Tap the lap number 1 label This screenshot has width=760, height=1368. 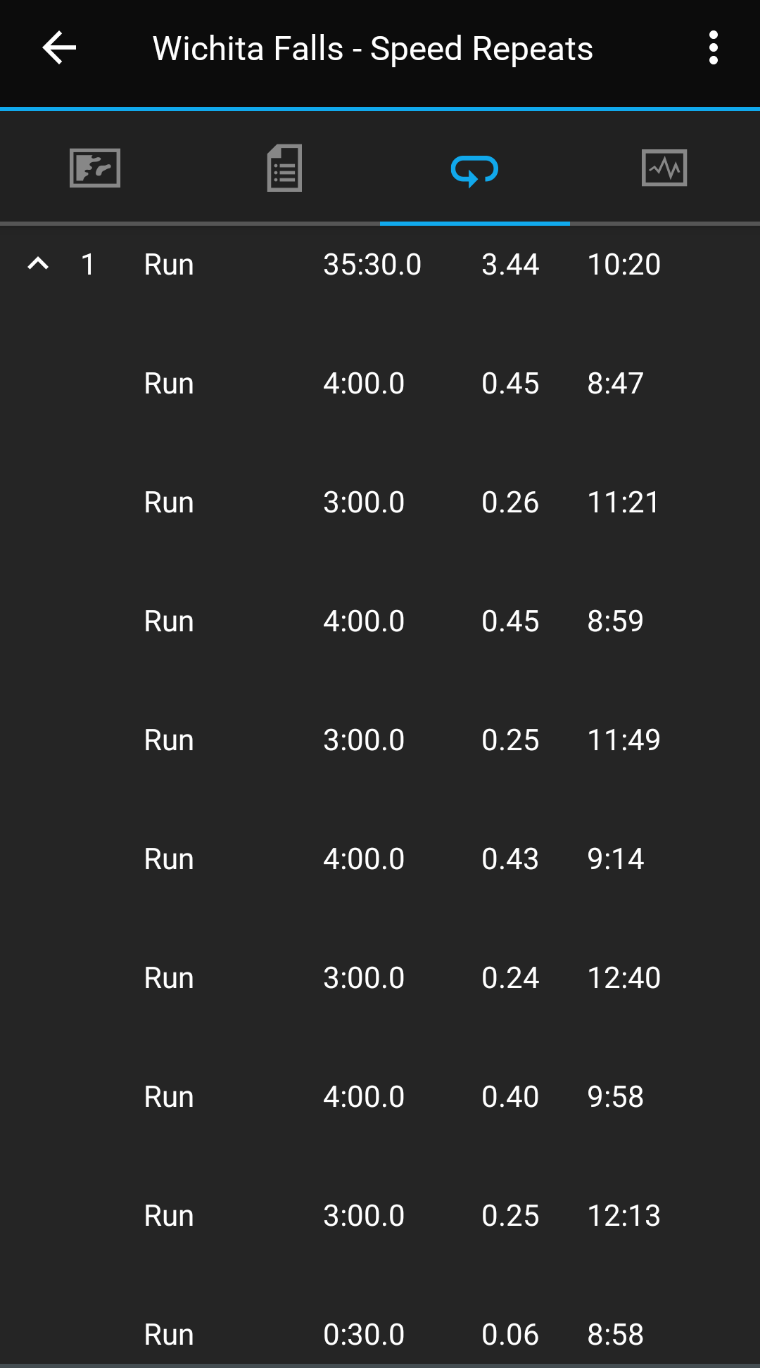[88, 265]
